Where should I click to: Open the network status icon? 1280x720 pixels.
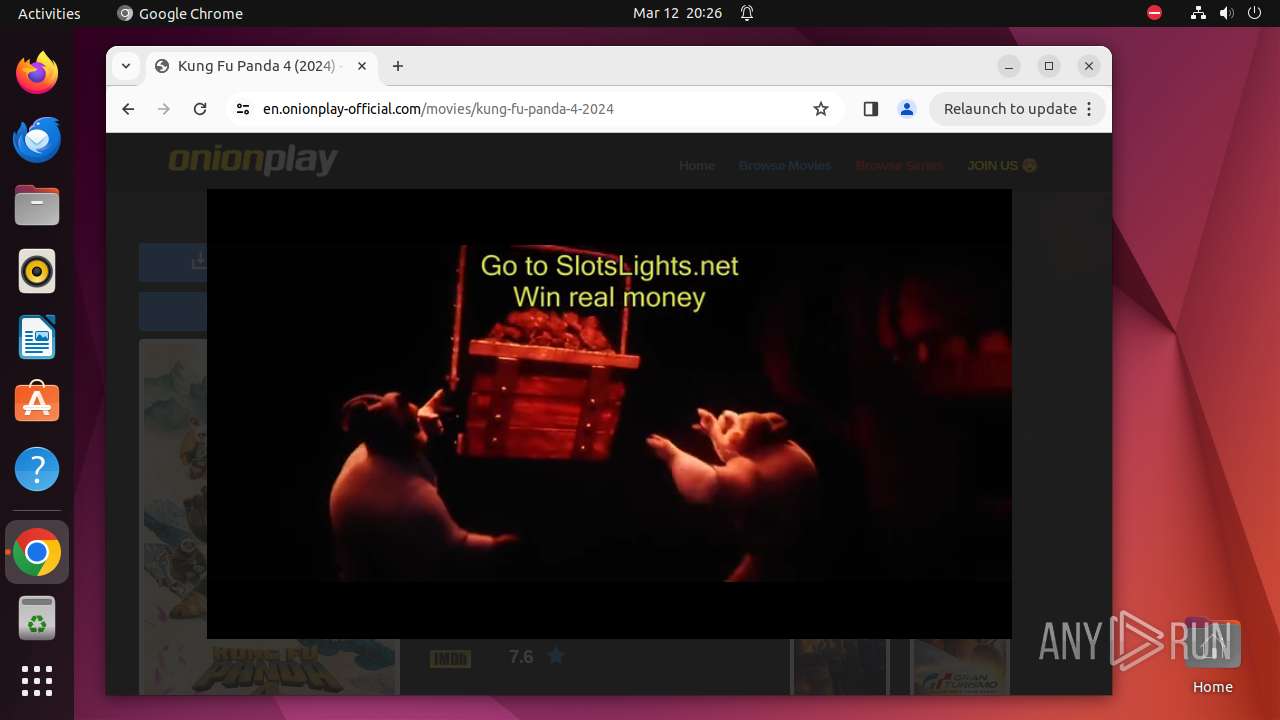1199,13
